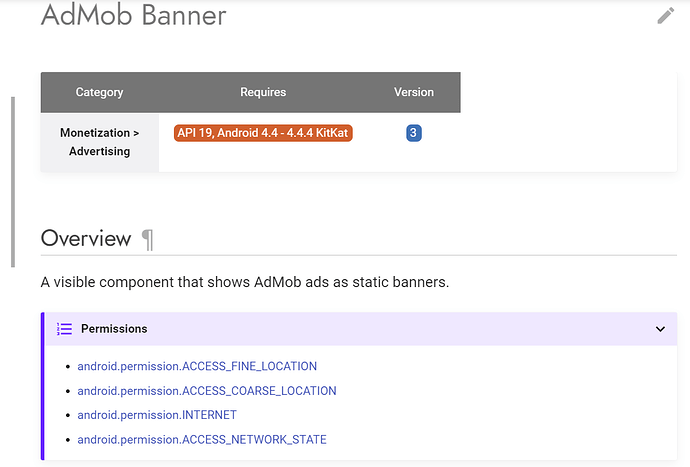Click the Overview section heading
The height and width of the screenshot is (467, 690).
click(x=86, y=239)
